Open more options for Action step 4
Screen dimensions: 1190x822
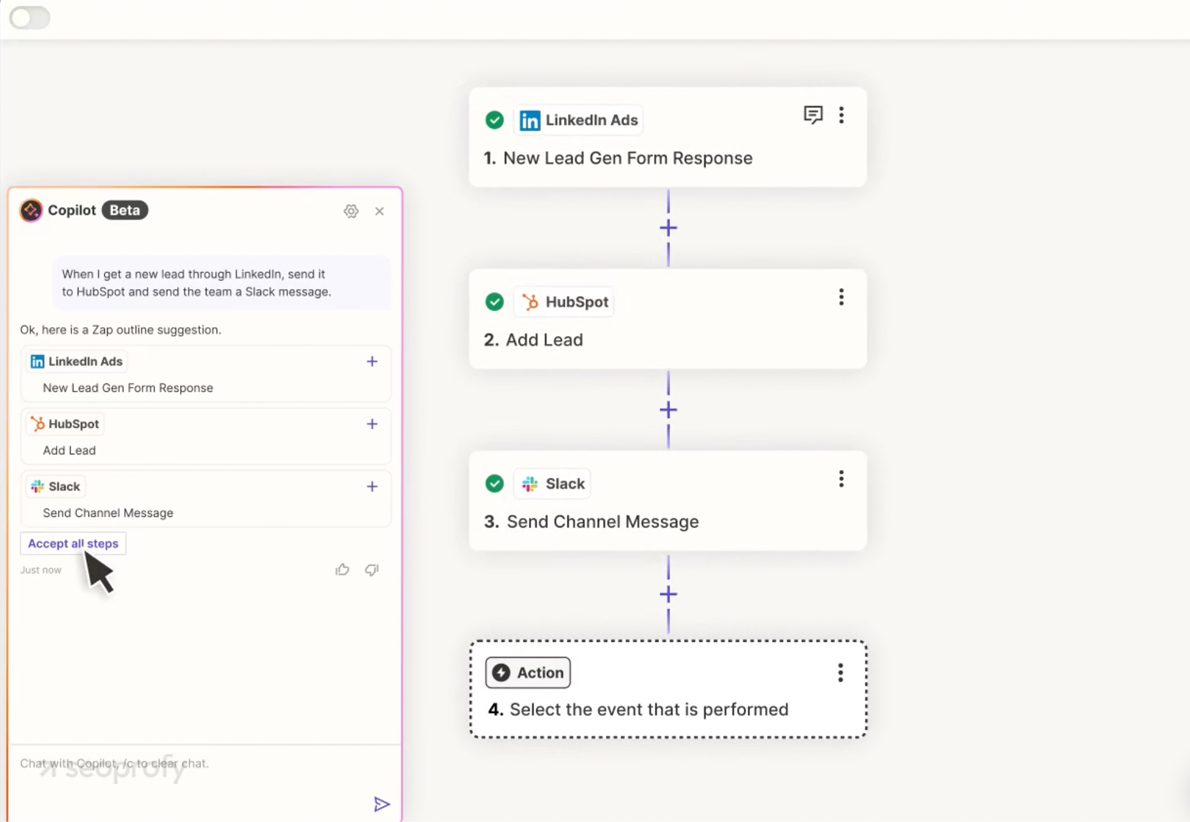(840, 672)
